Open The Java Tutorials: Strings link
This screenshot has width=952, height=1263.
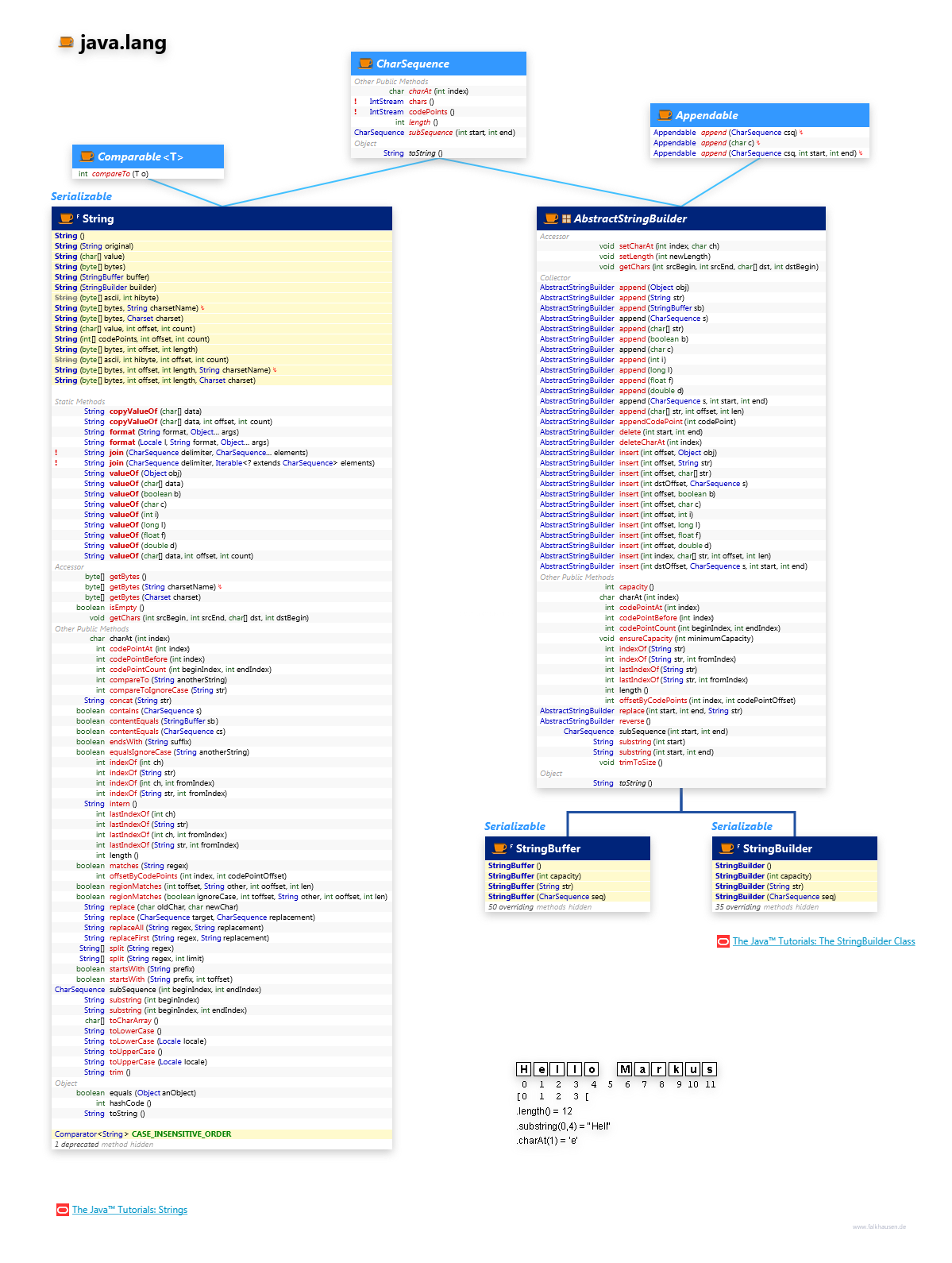[x=129, y=1210]
